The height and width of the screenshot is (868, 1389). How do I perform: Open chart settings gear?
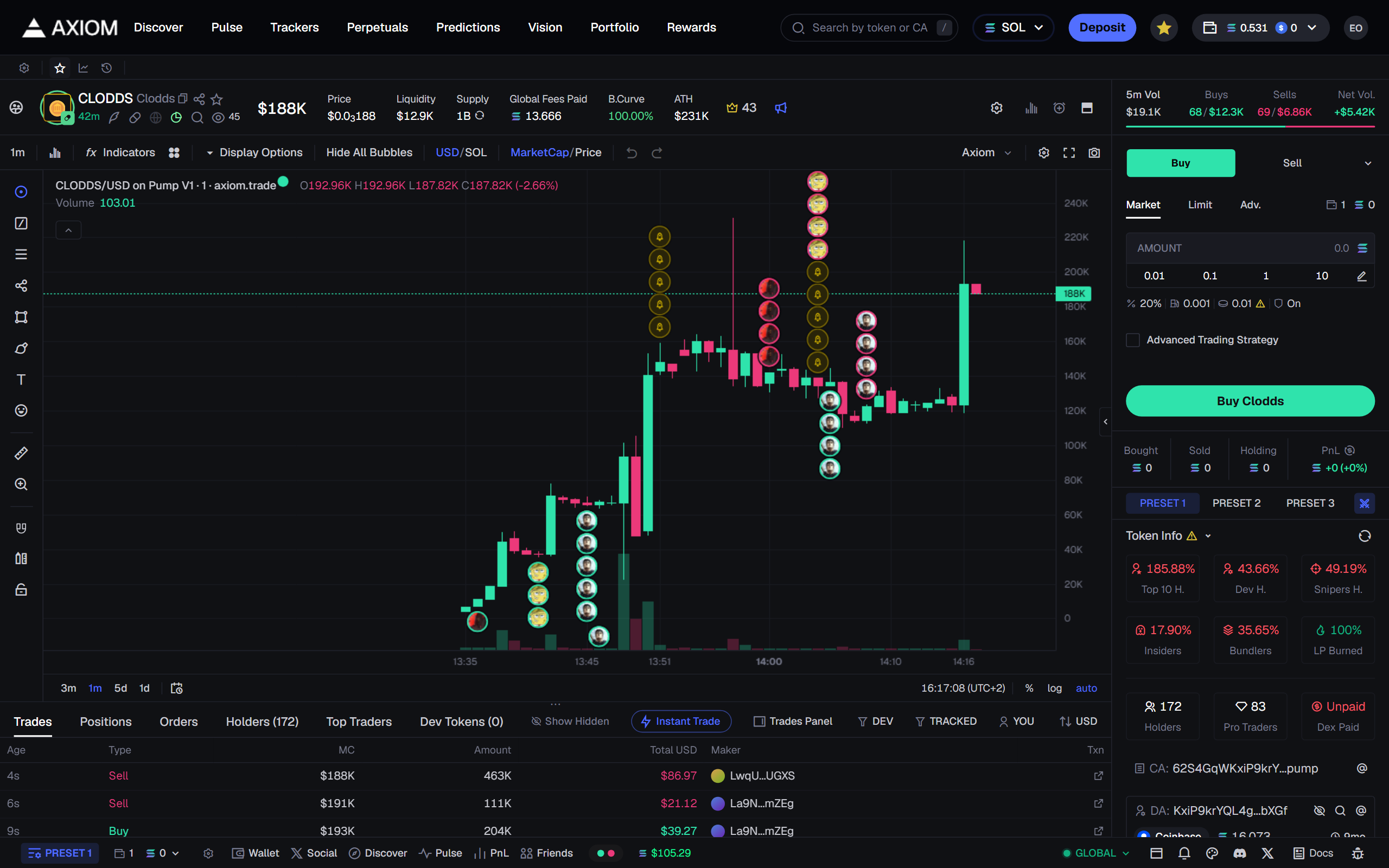point(1044,152)
